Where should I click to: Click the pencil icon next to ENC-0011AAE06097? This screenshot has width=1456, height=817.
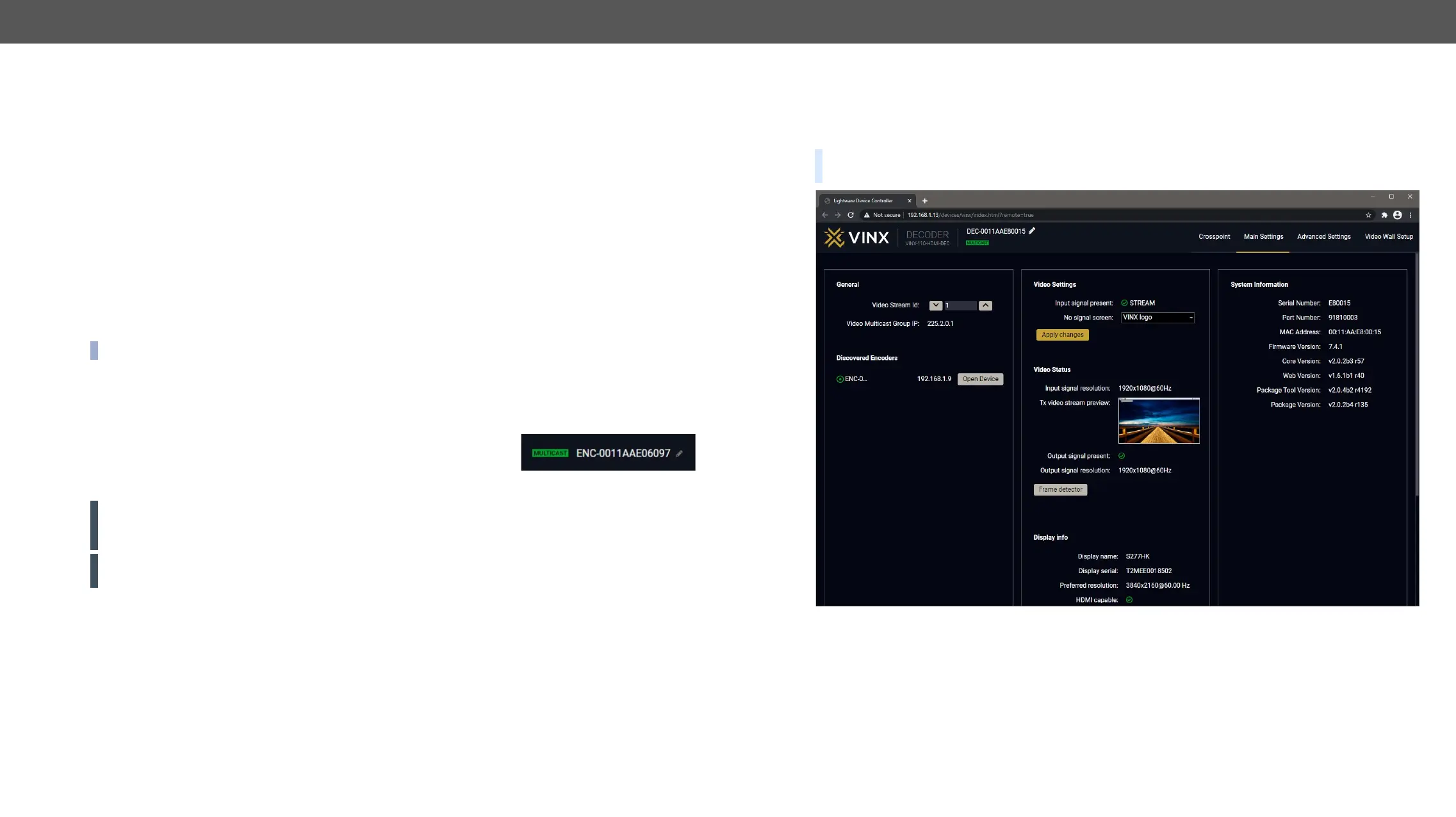point(680,453)
